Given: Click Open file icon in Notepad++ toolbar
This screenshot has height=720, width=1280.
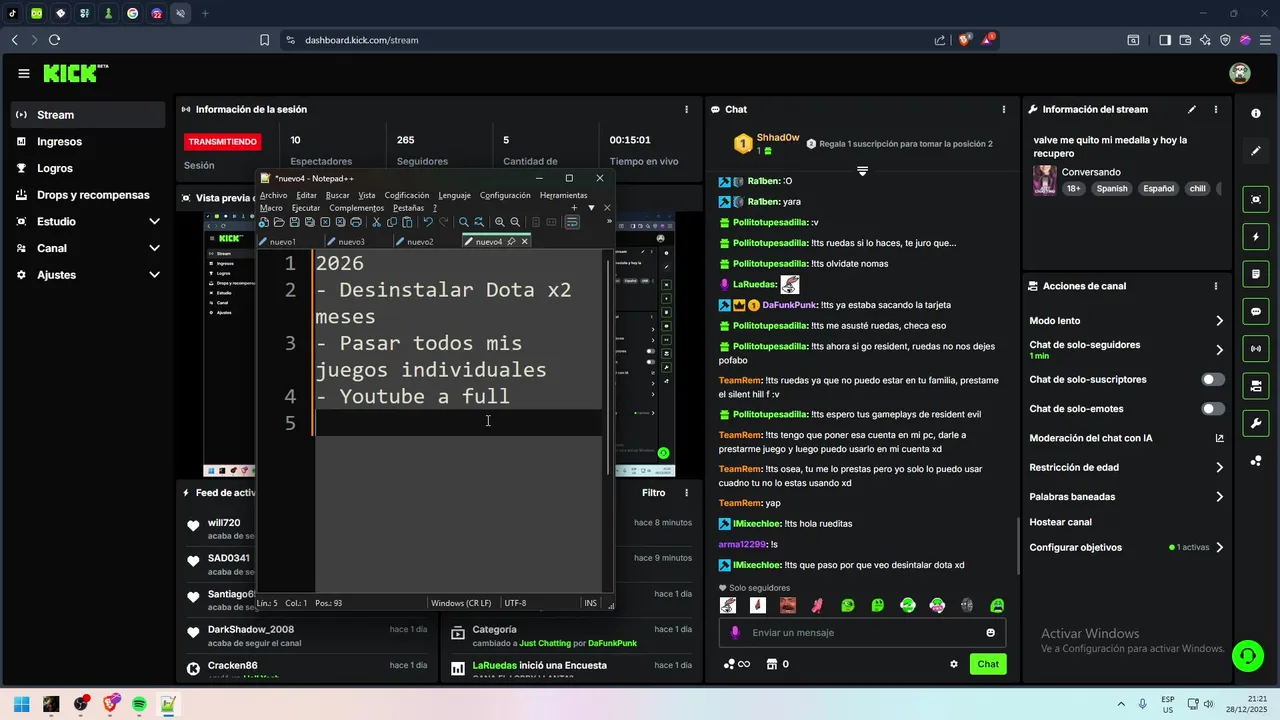Looking at the screenshot, I should coord(279,222).
